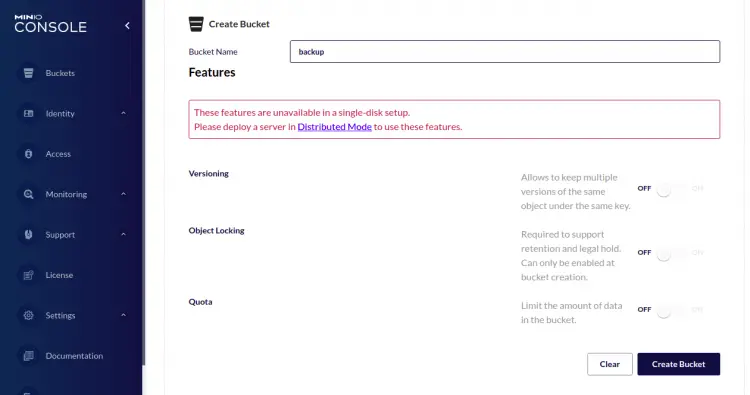Screen dimensions: 750x395
Task: Click 'Allows to keep multiple versions' description
Action: tap(576, 191)
